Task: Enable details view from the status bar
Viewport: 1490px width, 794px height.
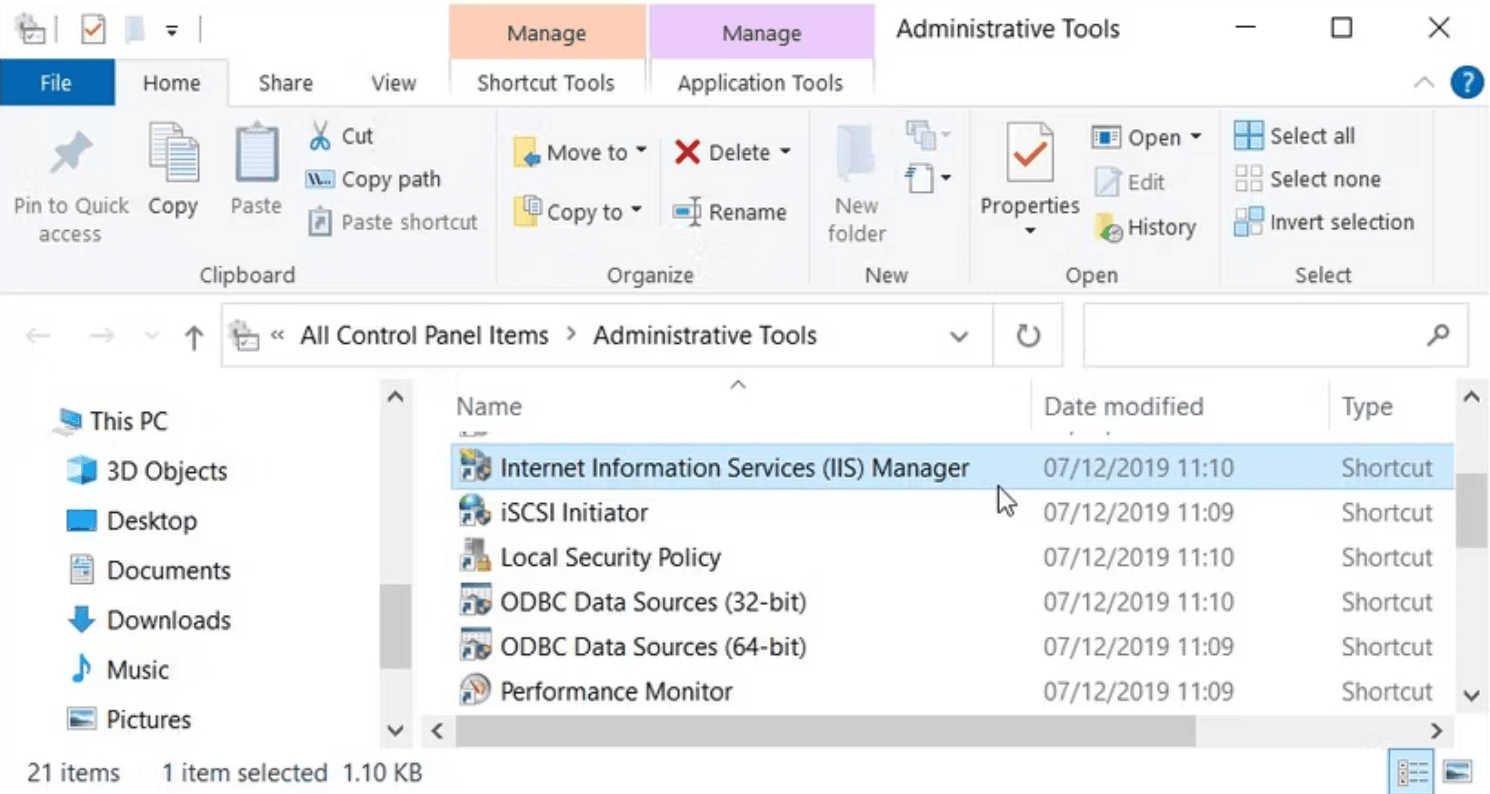Action: [x=1412, y=772]
